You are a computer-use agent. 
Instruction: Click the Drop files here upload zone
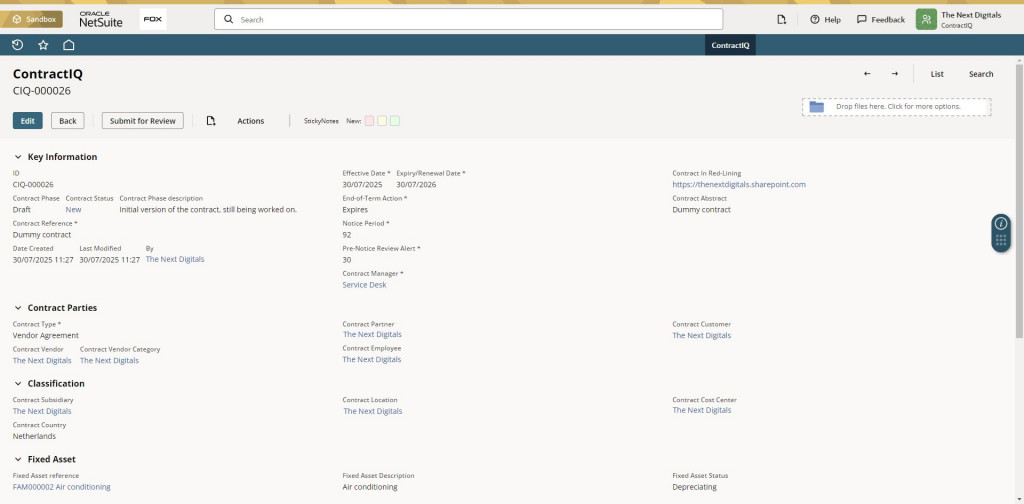tap(897, 106)
